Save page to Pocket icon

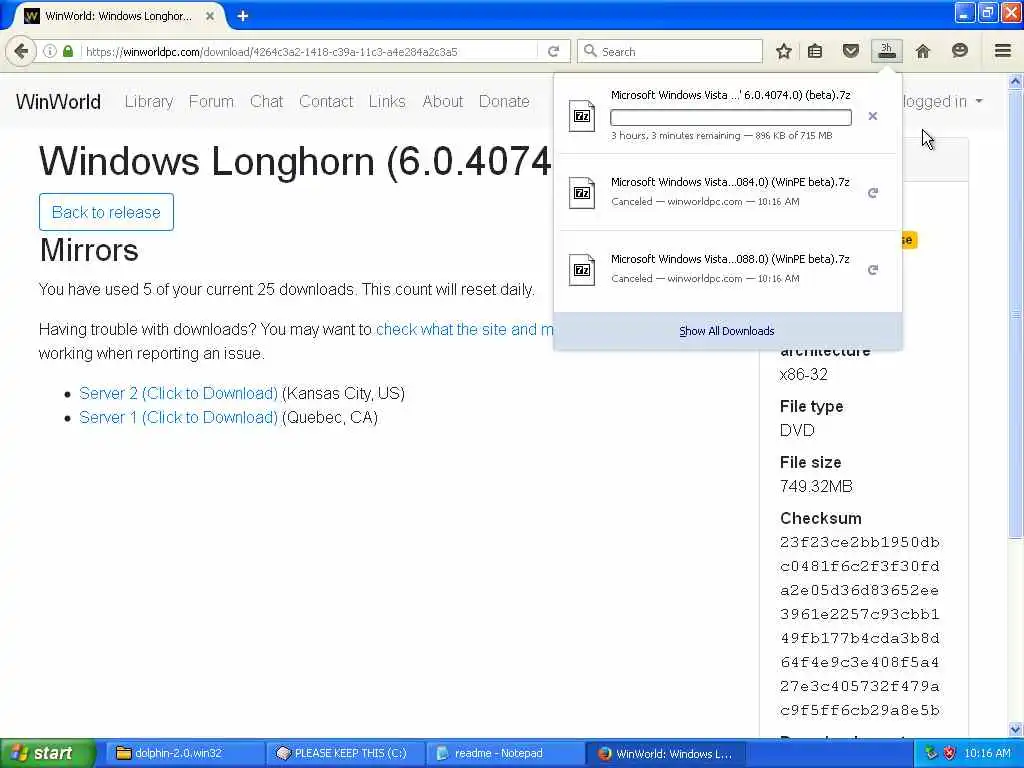click(850, 51)
